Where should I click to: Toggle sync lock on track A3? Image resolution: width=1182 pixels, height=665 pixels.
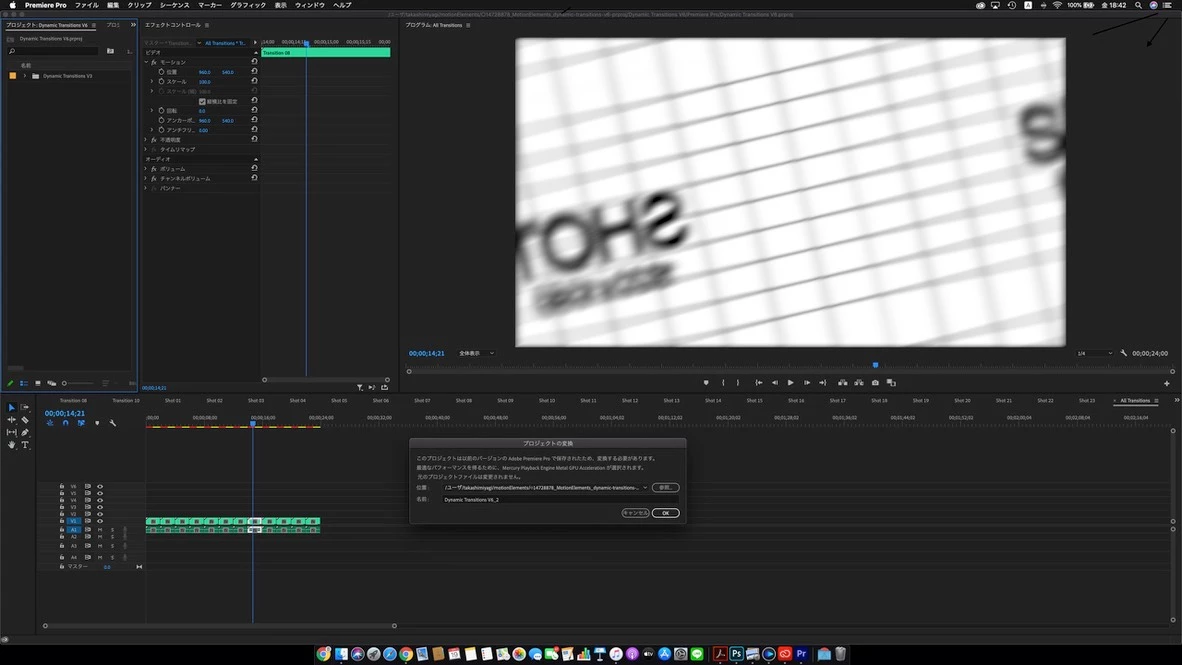point(87,546)
